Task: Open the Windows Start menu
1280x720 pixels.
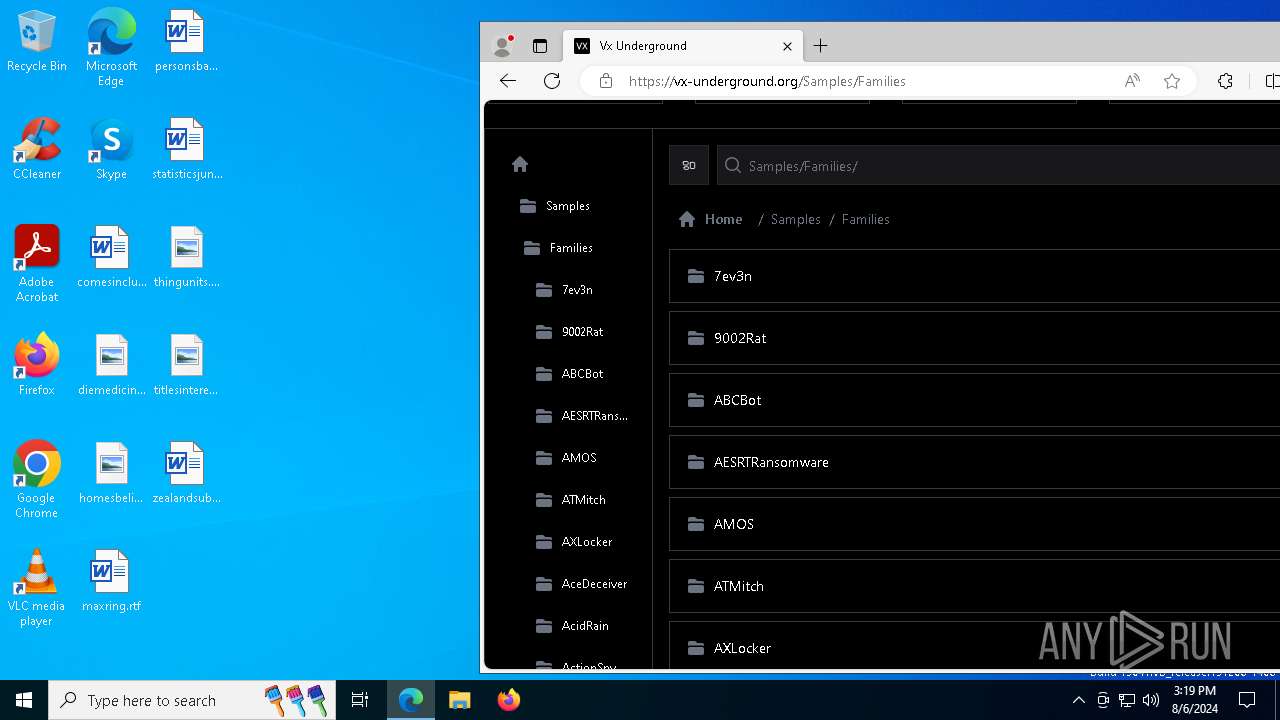Action: click(x=24, y=700)
